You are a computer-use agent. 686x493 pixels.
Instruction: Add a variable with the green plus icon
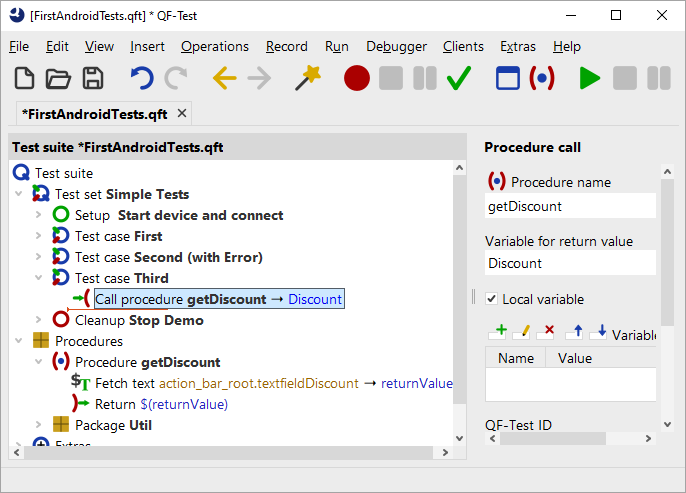pos(498,331)
